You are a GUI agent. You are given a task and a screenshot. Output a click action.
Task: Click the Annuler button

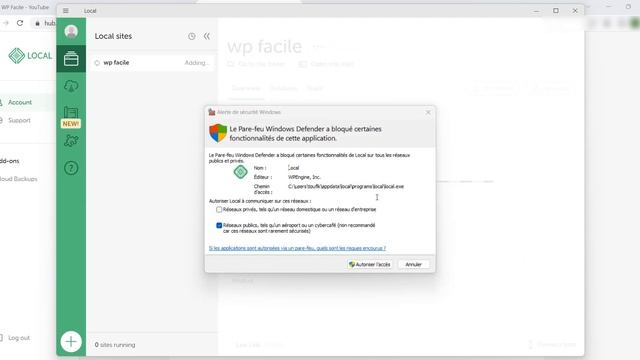tap(413, 264)
